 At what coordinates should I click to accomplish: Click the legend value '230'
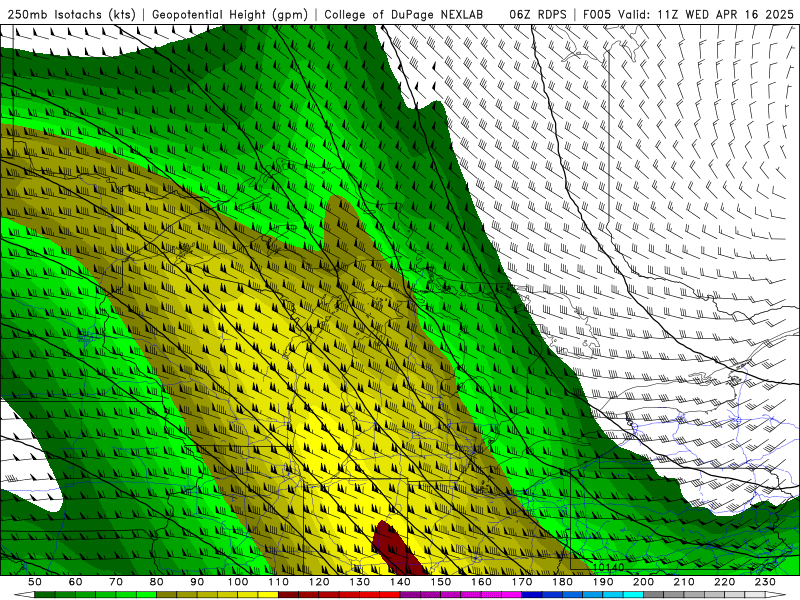click(765, 582)
